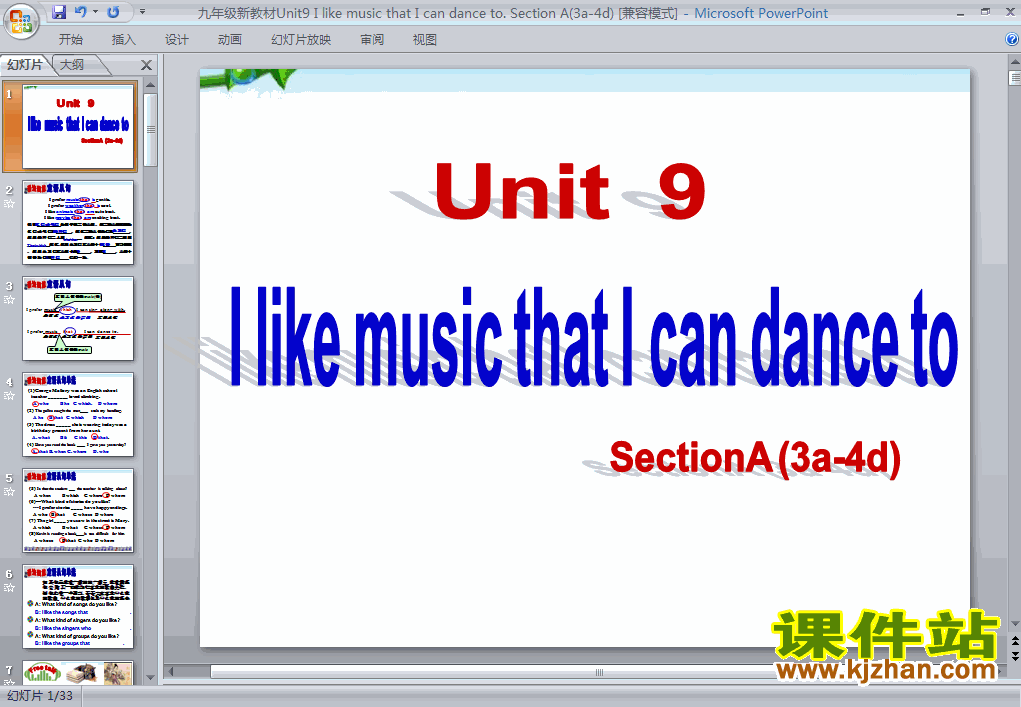Viewport: 1021px width, 707px height.
Task: Click thumbnail pane scroll up arrow
Action: tap(150, 85)
